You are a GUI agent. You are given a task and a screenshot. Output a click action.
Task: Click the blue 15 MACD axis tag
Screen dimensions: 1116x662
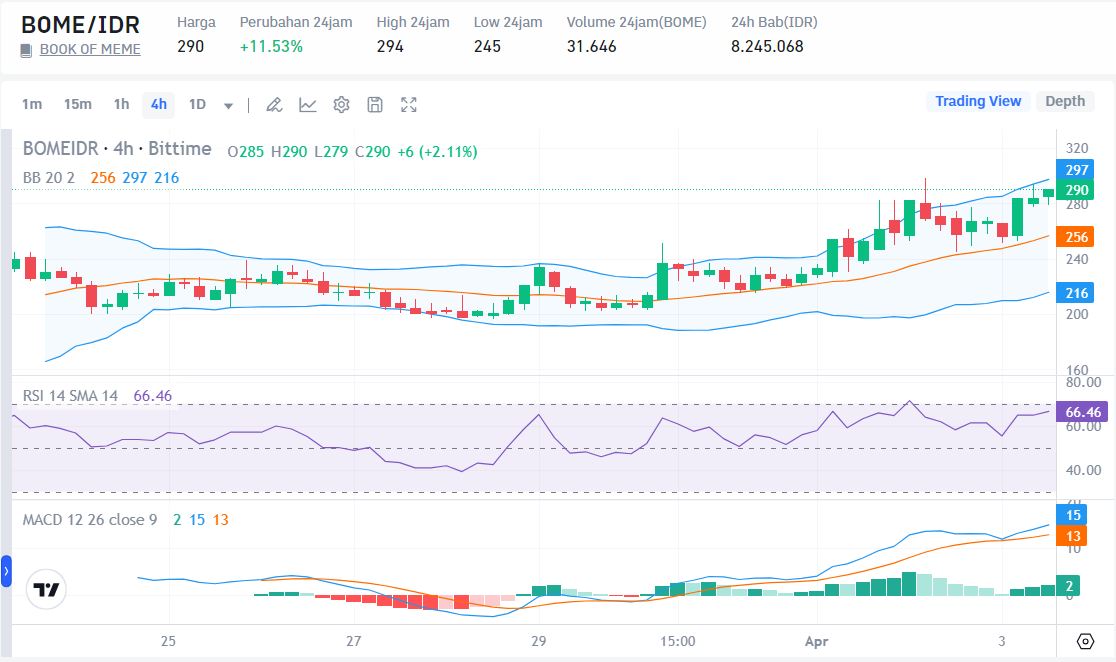1071,515
